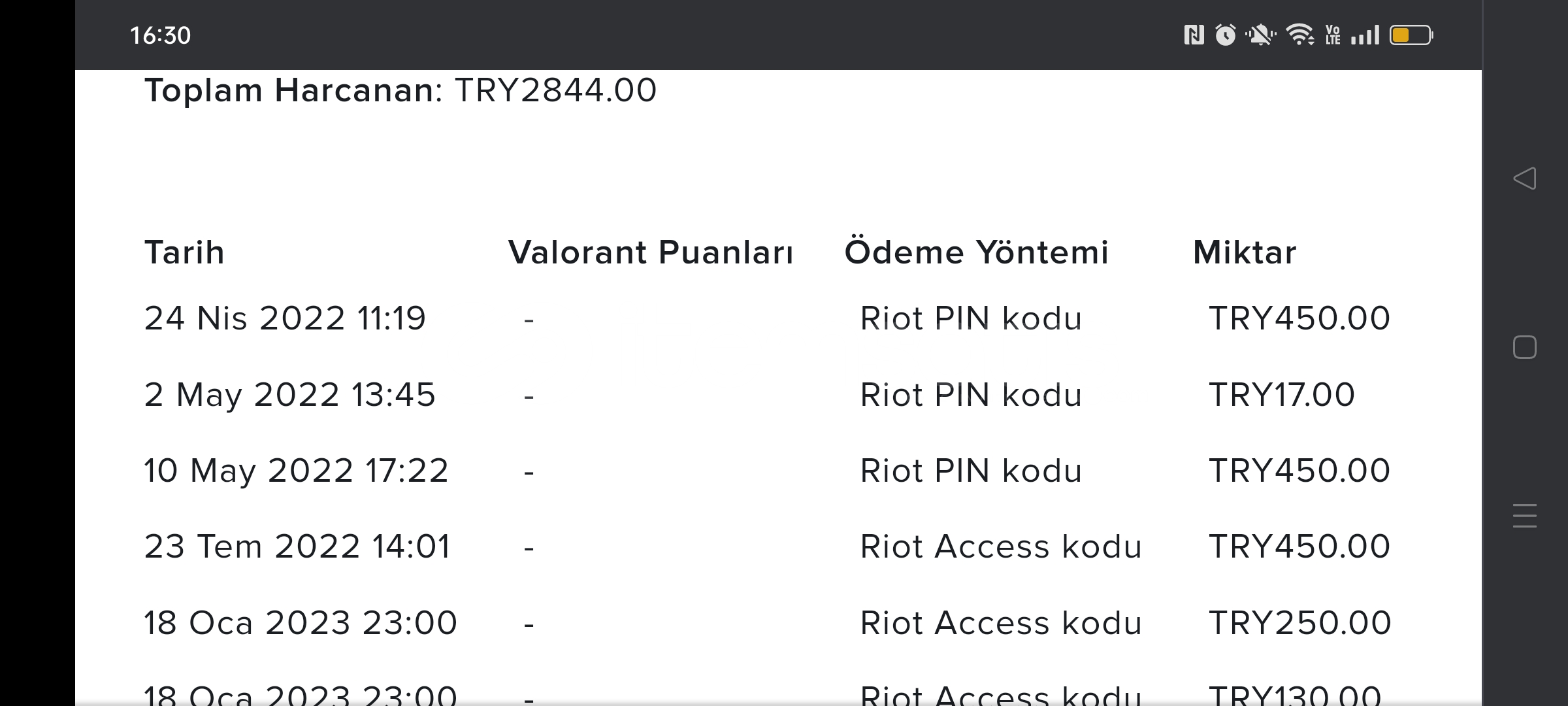Tap the battery level indicator
1568x706 pixels.
(x=1411, y=35)
